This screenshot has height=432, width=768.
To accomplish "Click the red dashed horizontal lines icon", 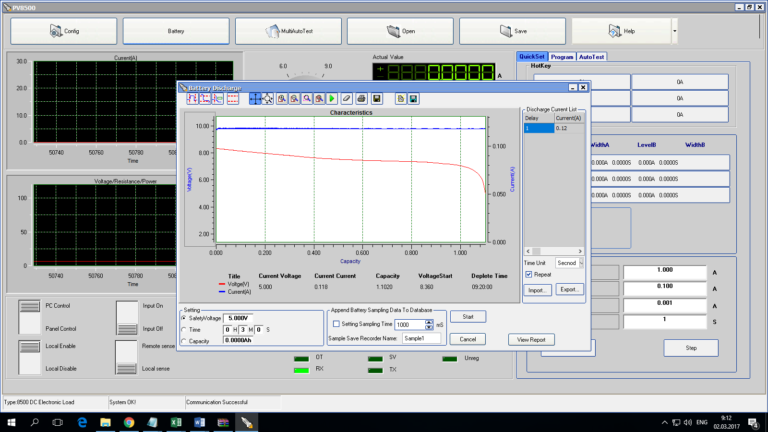I will tap(233, 99).
